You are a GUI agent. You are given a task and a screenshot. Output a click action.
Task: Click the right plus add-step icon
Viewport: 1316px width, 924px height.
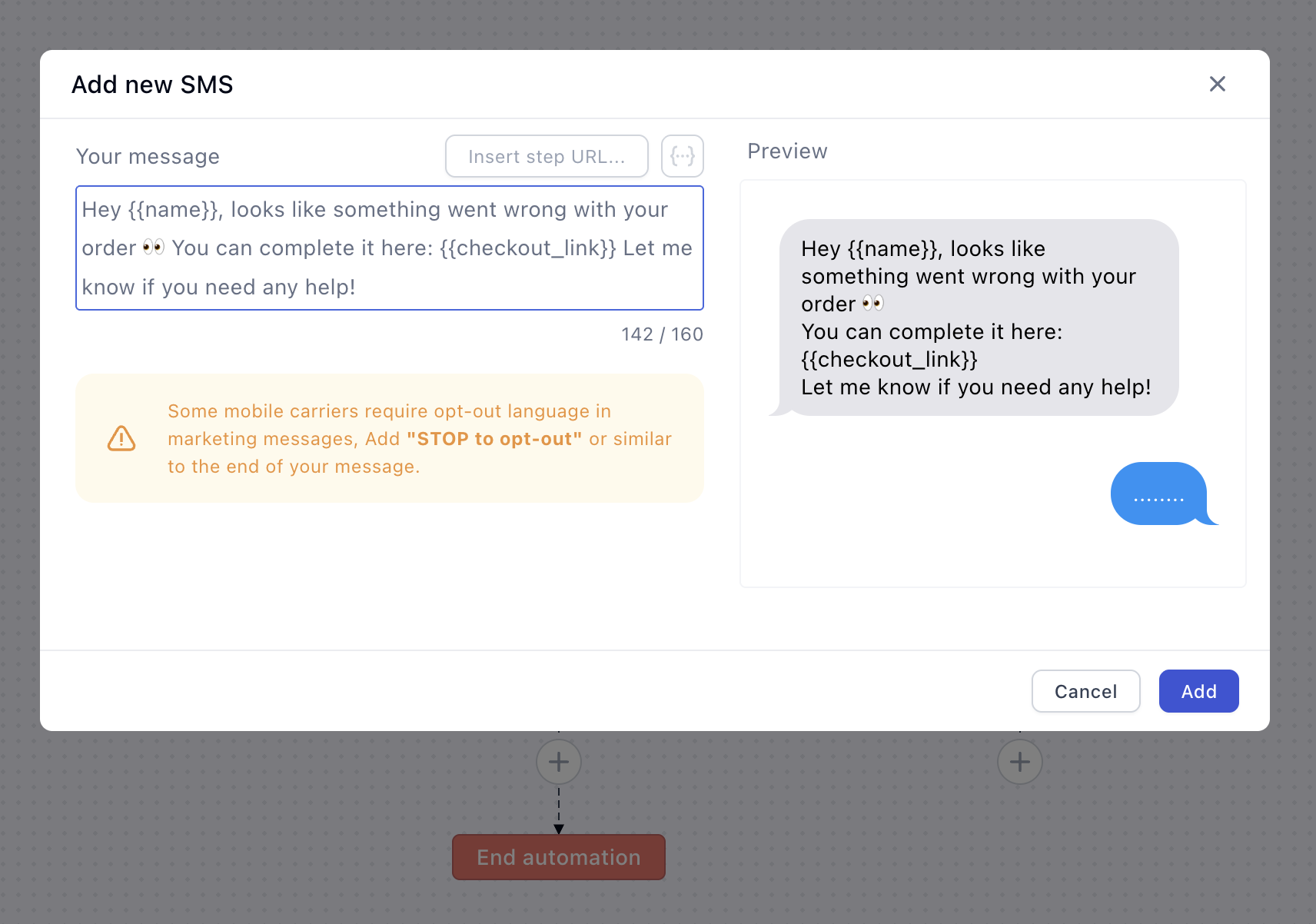pyautogui.click(x=1019, y=762)
